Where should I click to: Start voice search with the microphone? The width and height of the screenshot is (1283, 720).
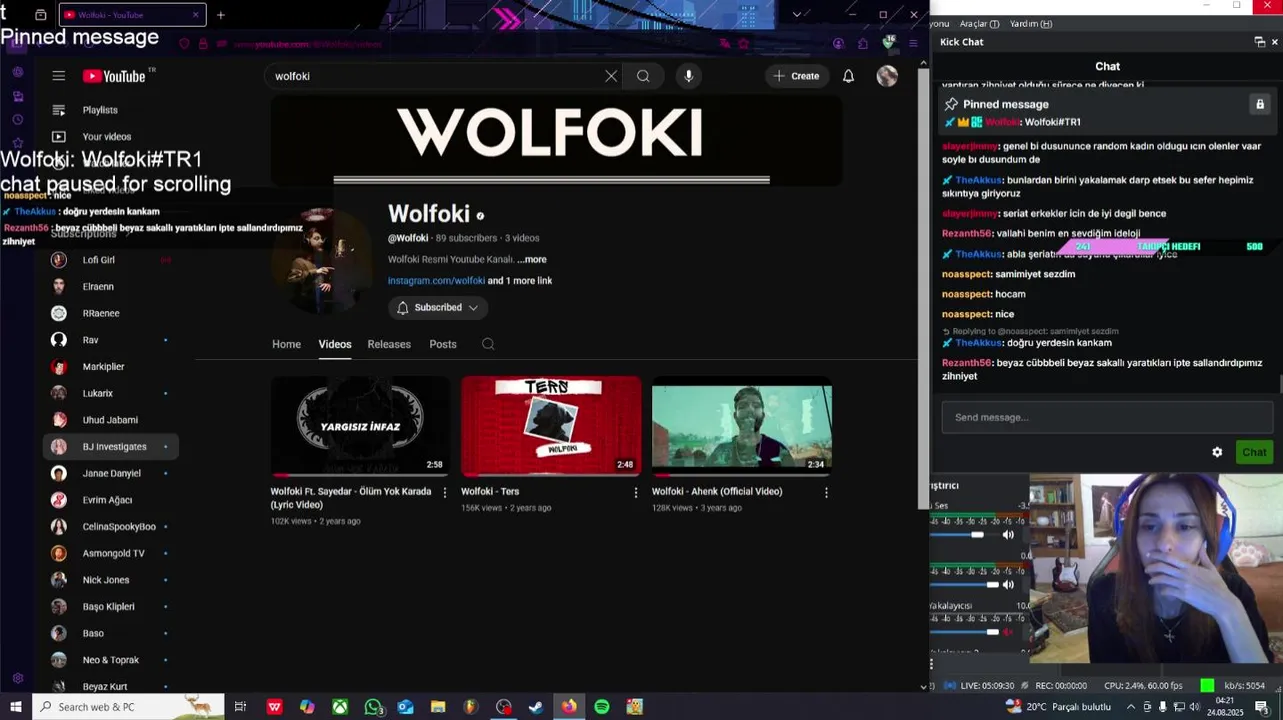pyautogui.click(x=688, y=76)
